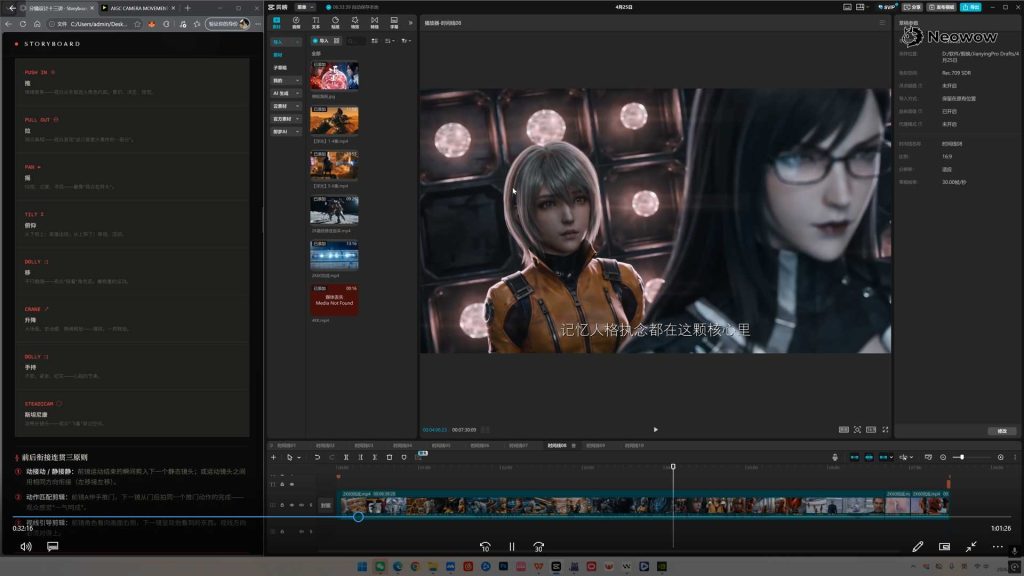Image resolution: width=1024 pixels, height=576 pixels.
Task: Expand the cloud material sidebar section
Action: click(x=285, y=106)
